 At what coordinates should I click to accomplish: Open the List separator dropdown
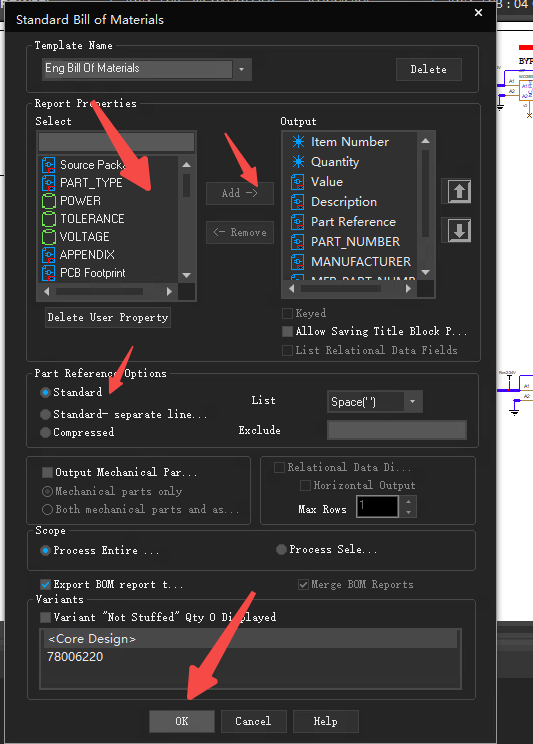click(x=412, y=402)
